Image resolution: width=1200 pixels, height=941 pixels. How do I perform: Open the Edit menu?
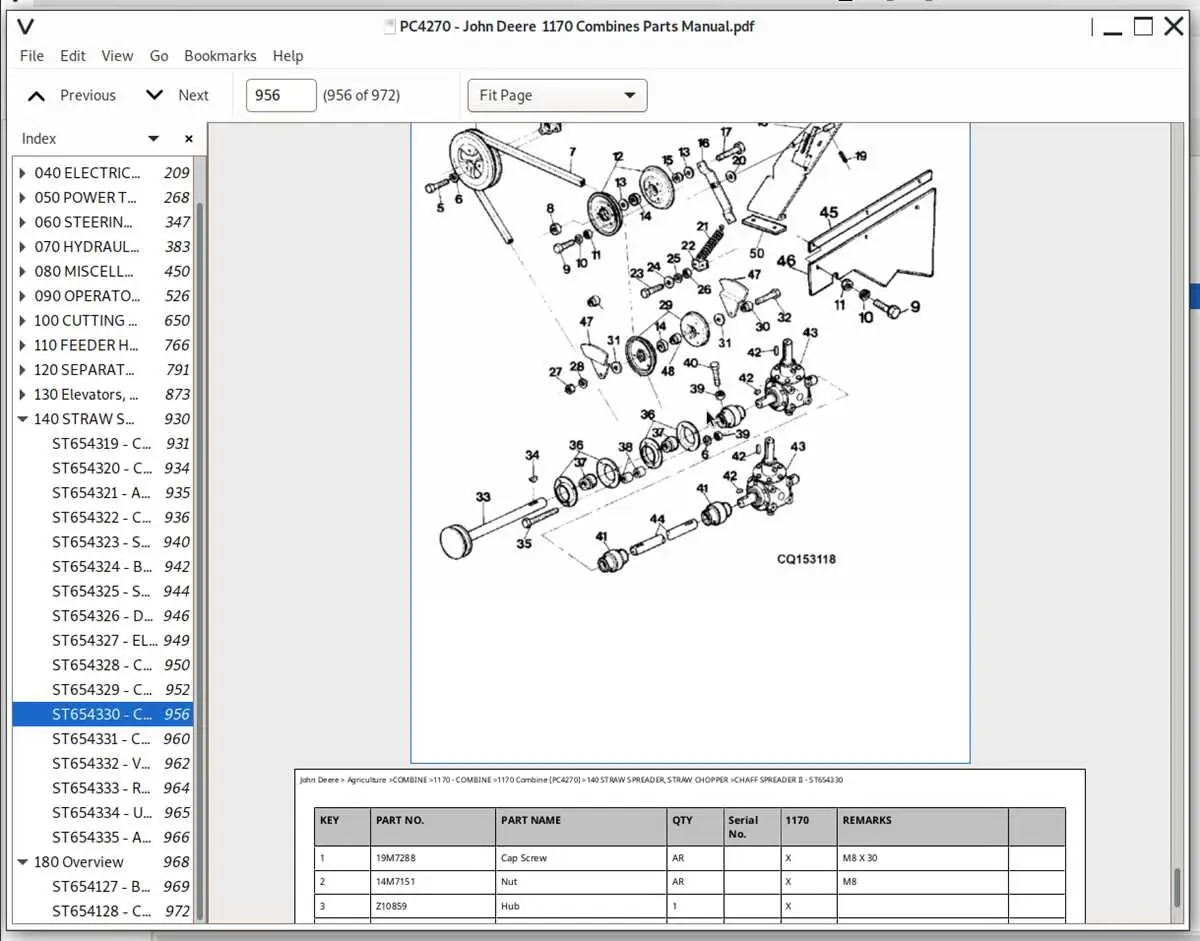click(73, 56)
